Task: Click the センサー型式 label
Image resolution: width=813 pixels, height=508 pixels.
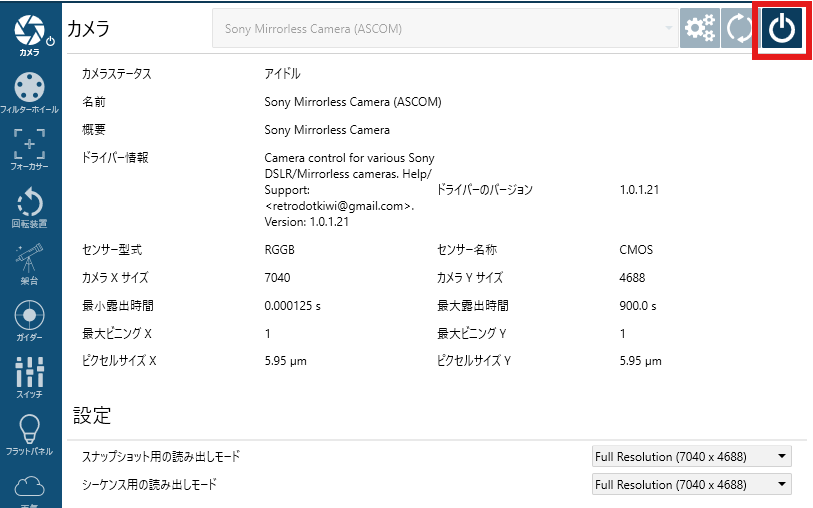Action: point(112,250)
